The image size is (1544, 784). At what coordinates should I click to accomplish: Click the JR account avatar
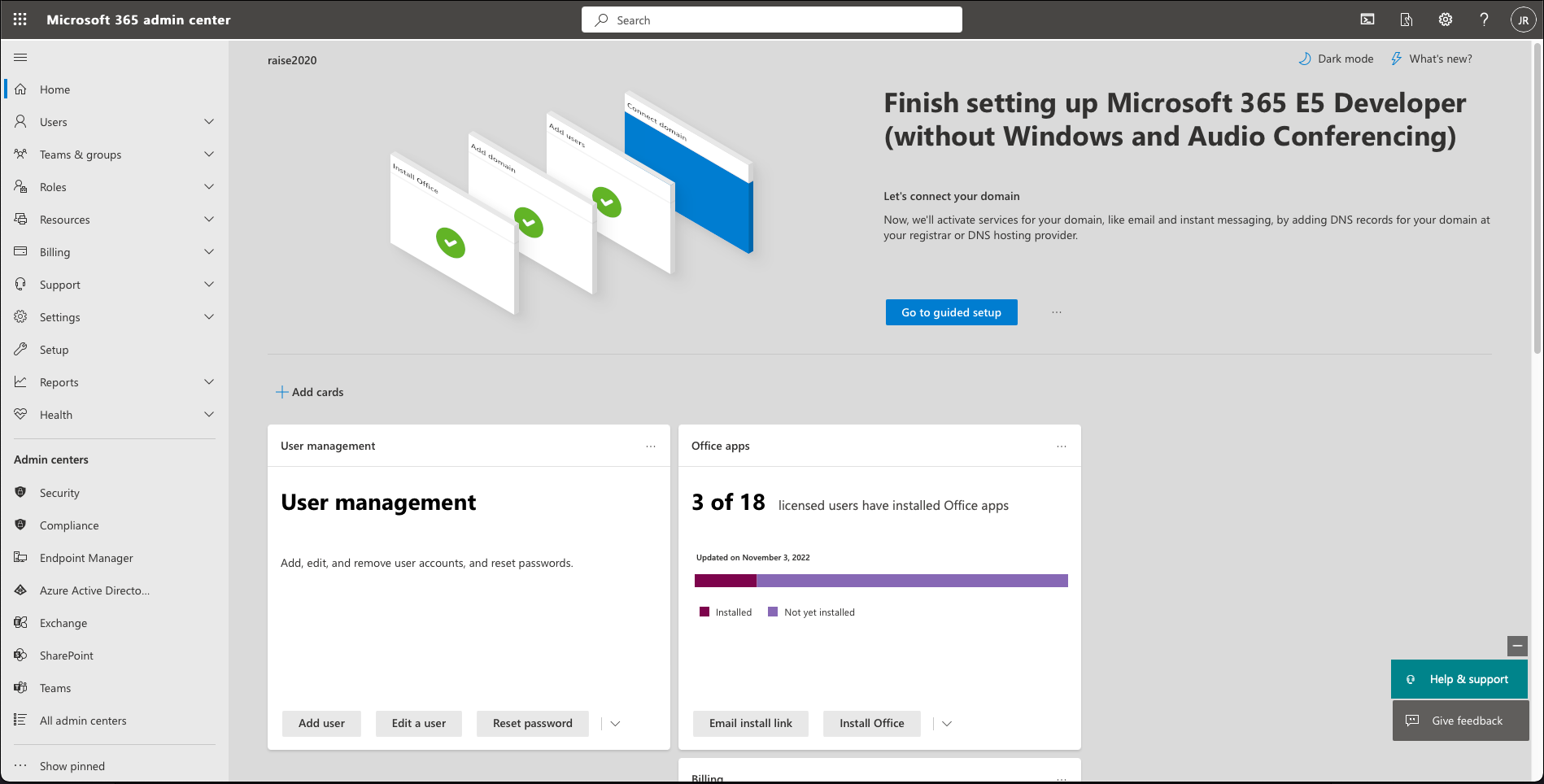point(1523,20)
